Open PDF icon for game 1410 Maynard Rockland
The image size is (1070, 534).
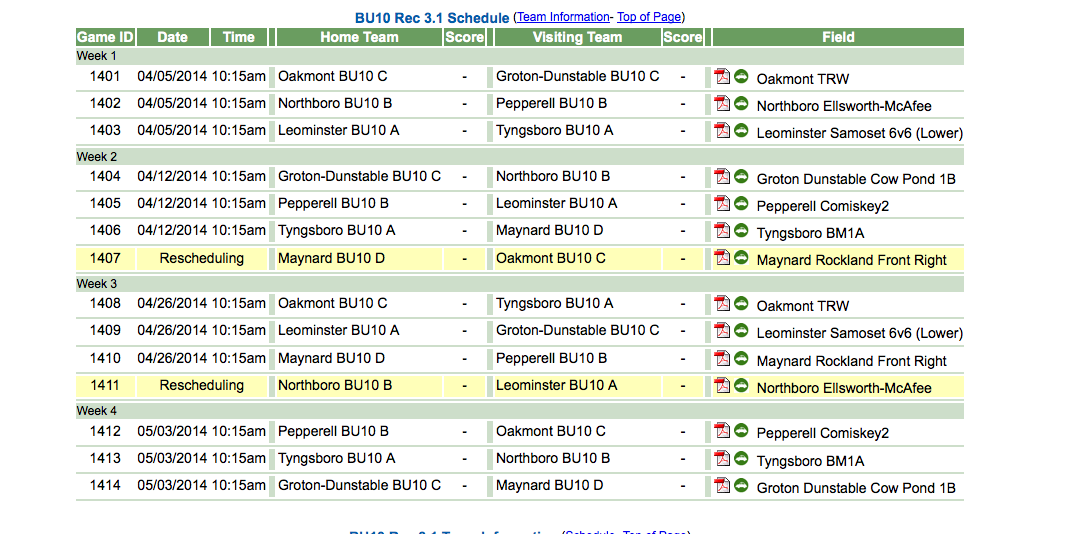(722, 357)
